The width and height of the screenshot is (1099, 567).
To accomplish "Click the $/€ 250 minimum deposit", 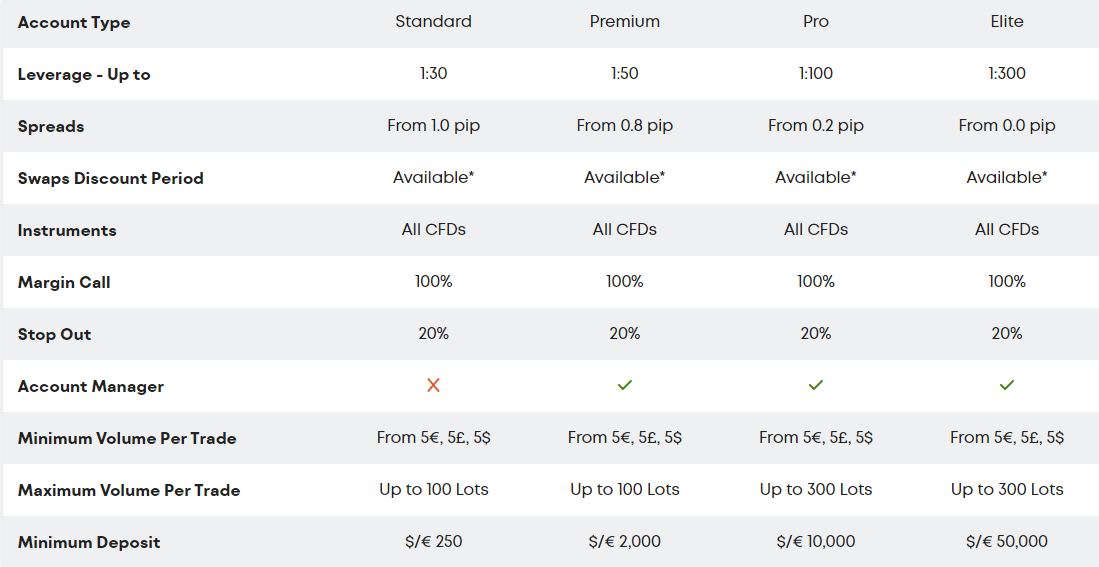I will (x=433, y=542).
